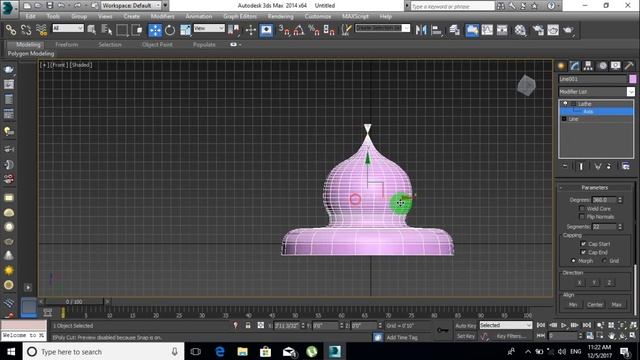Uncheck the Cap End checkbox
Screen dimensions: 640x360
click(583, 252)
